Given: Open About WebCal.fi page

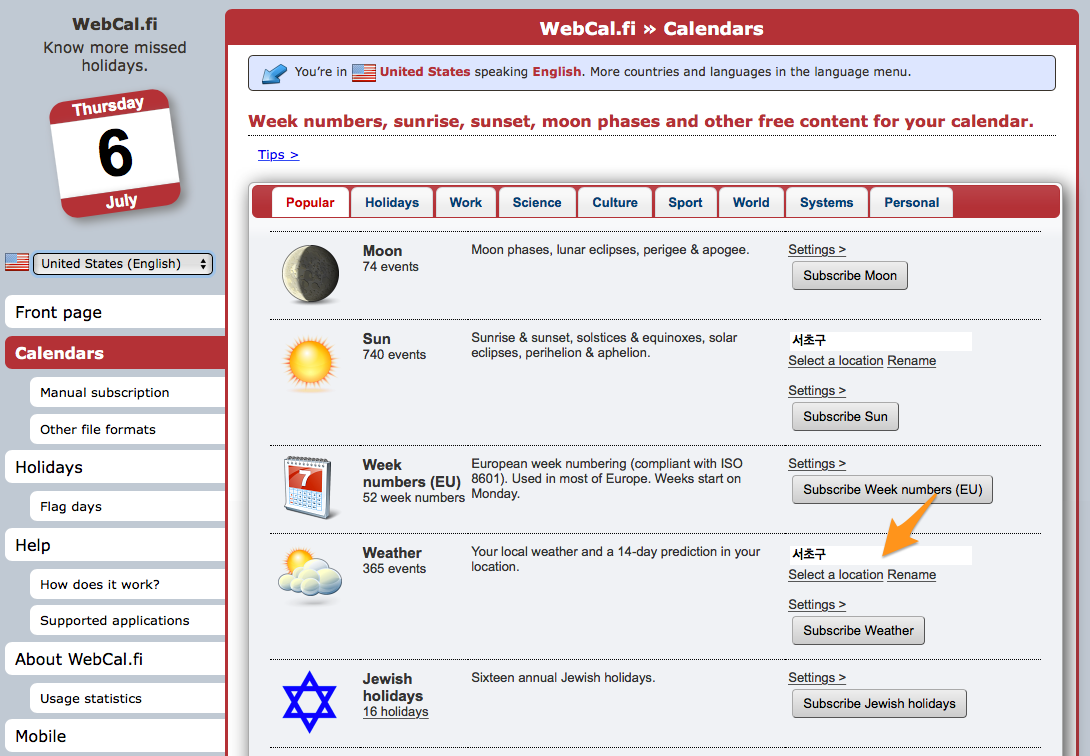Looking at the screenshot, I should click(115, 659).
